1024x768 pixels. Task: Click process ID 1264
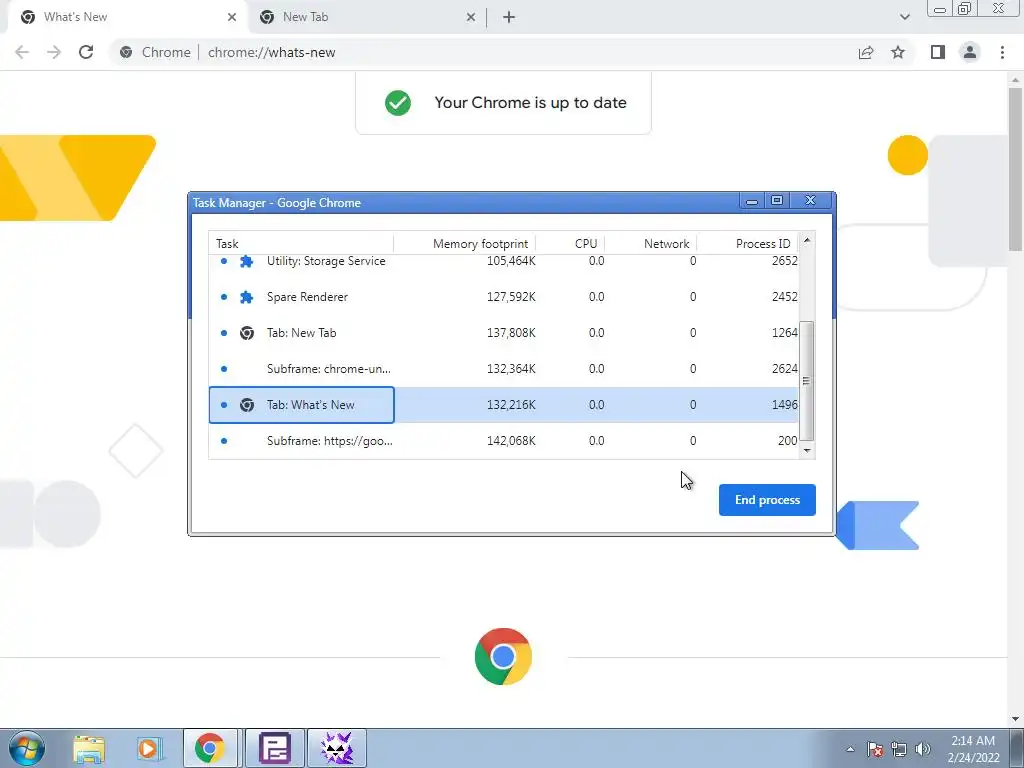tap(784, 332)
